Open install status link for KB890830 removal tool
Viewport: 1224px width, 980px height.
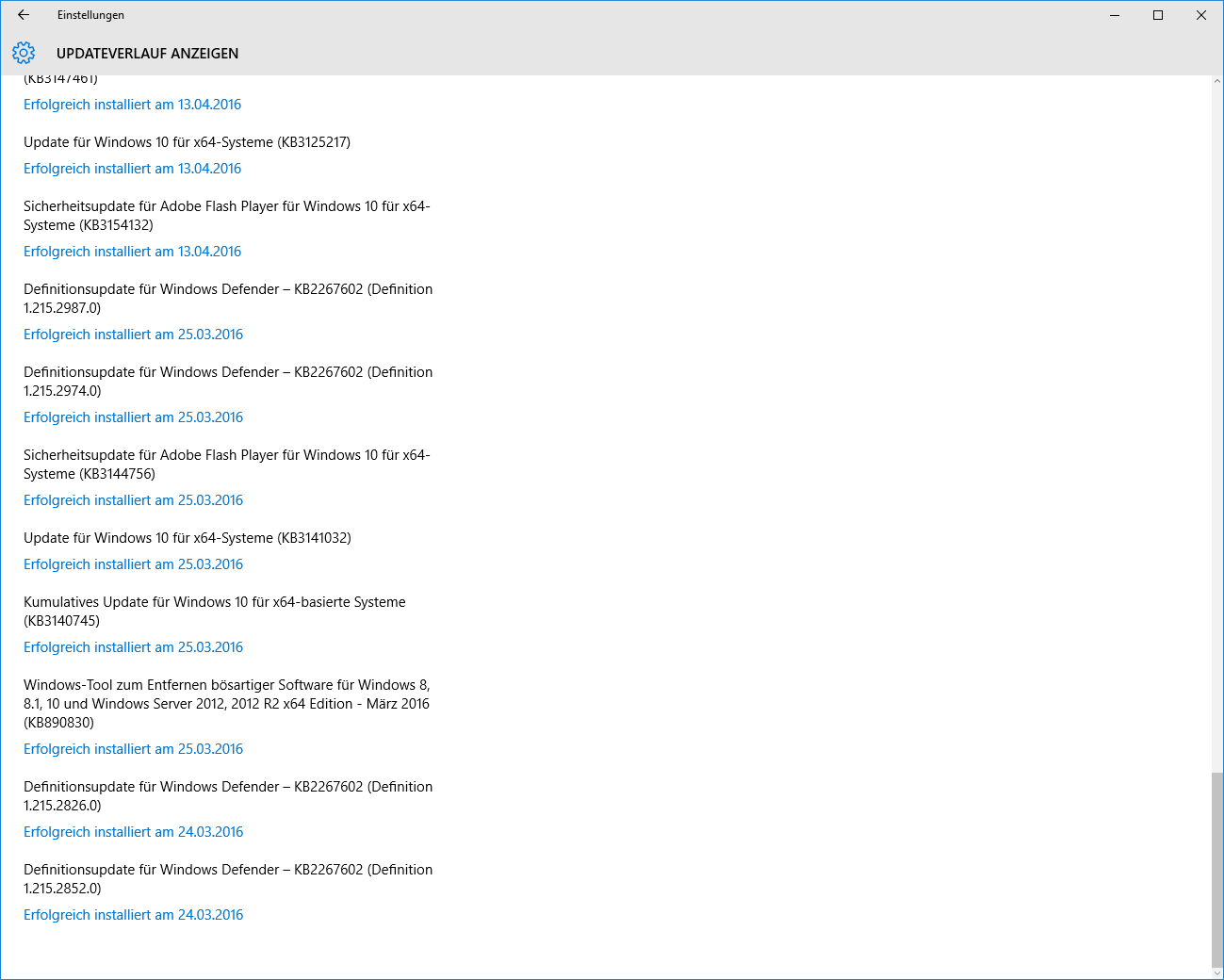click(133, 749)
